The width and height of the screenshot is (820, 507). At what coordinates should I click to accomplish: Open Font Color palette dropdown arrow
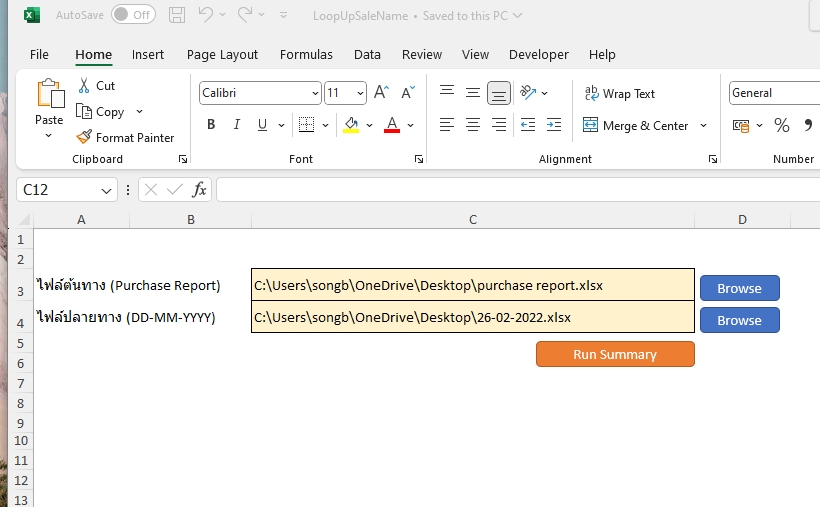coord(411,125)
